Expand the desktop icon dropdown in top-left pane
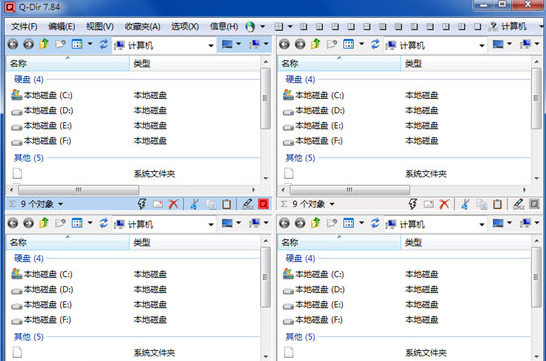 (x=239, y=44)
